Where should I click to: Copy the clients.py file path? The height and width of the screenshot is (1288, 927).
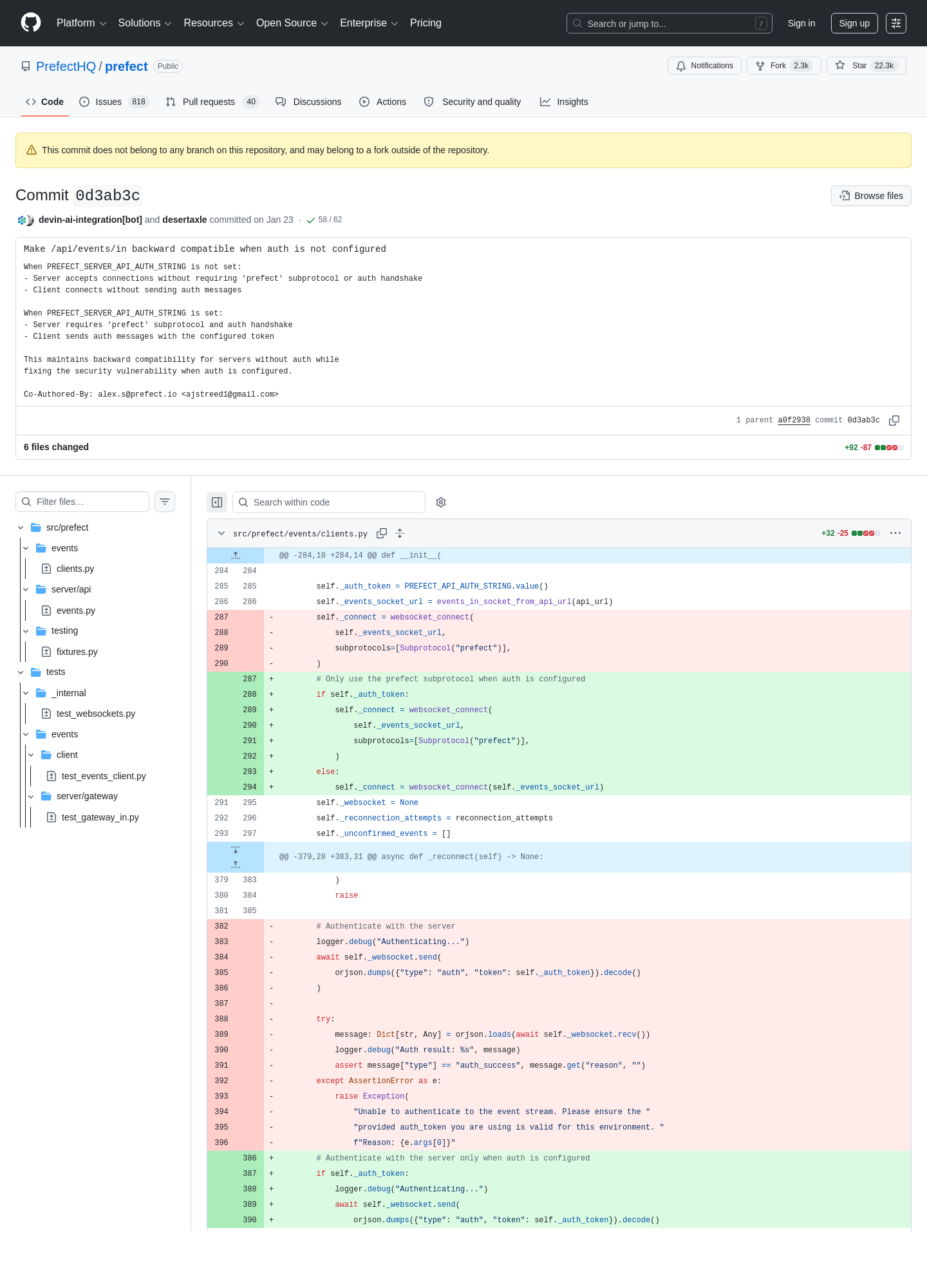click(x=382, y=533)
